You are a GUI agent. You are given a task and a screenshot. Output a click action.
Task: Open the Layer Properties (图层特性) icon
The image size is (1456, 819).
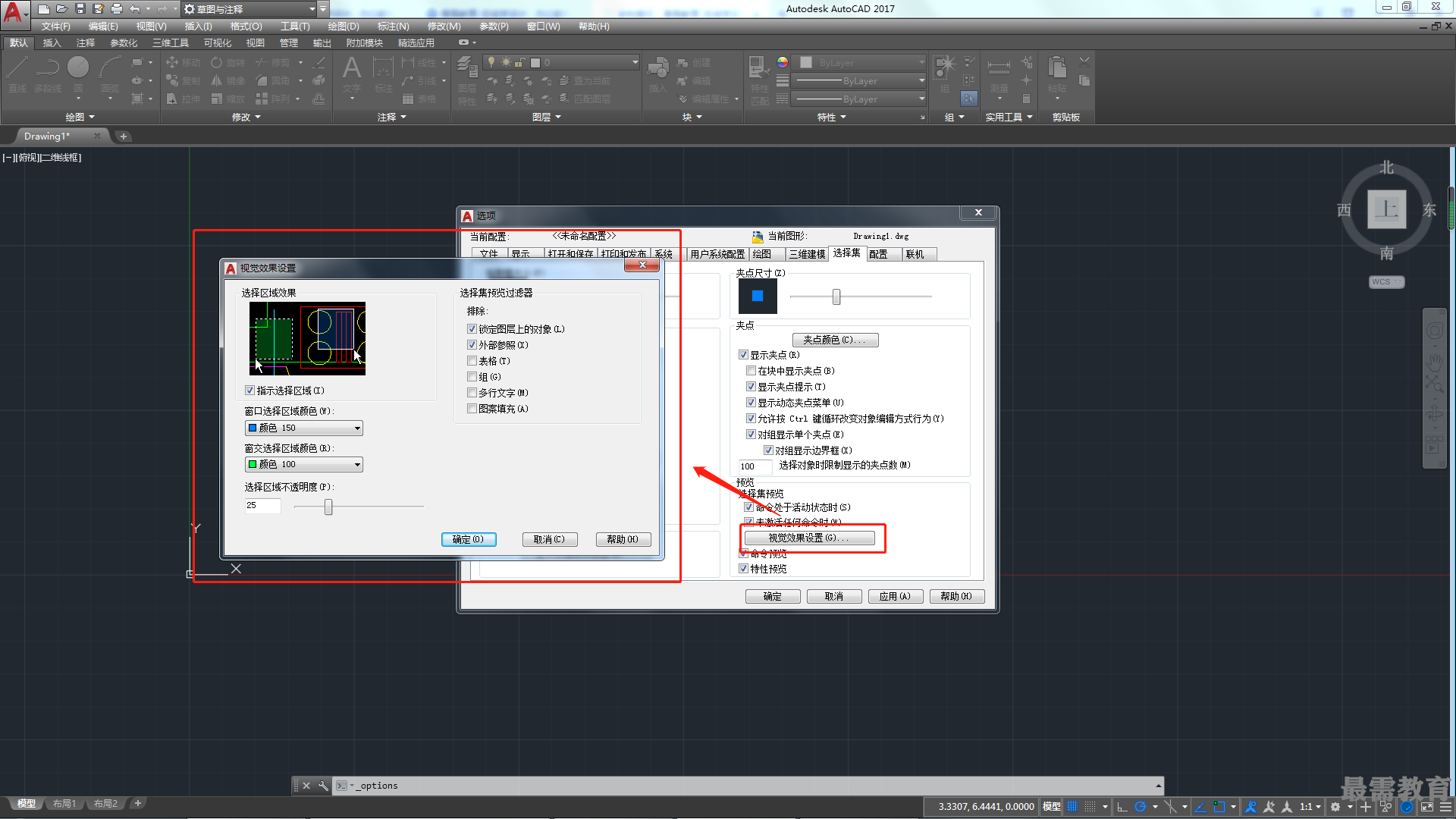(467, 80)
